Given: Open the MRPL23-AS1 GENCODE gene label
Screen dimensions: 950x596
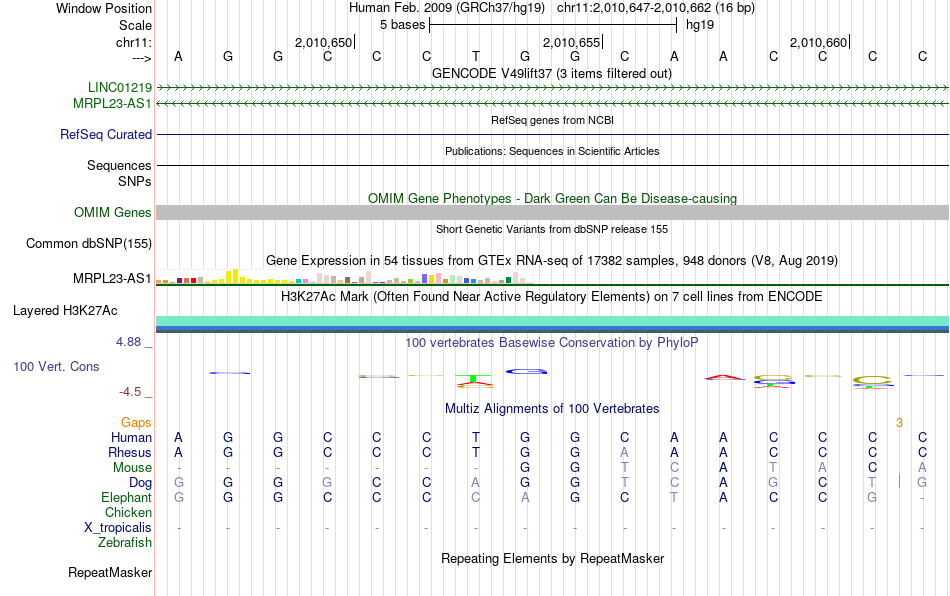Looking at the screenshot, I should point(112,104).
